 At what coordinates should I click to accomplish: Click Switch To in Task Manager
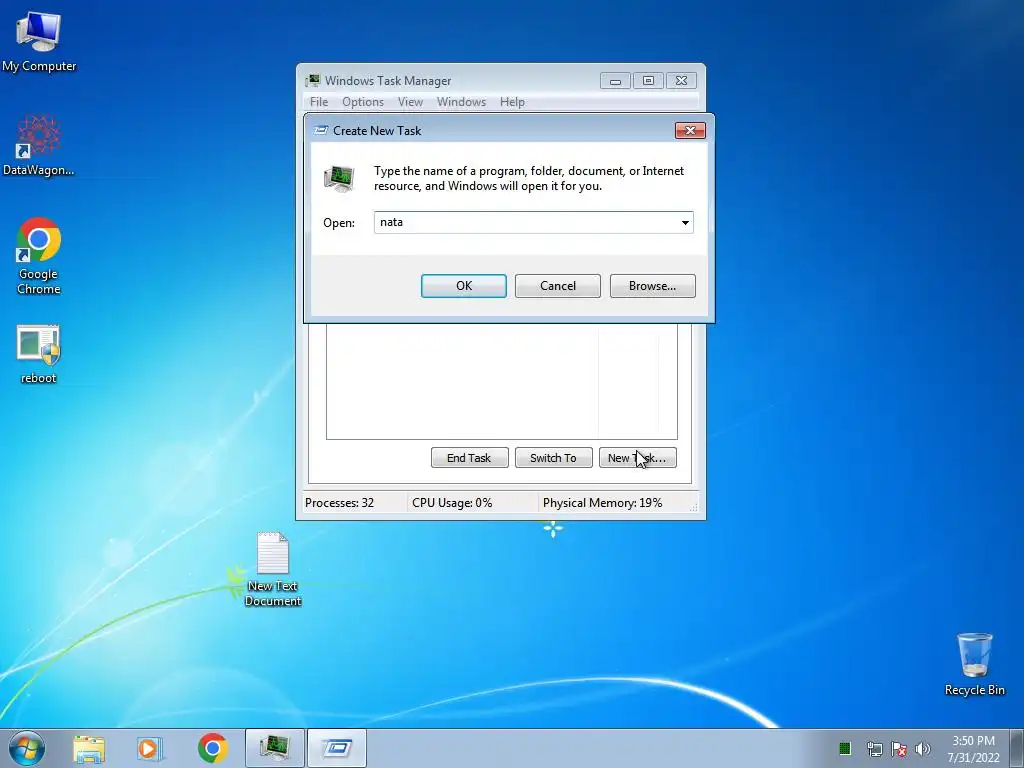pos(553,458)
